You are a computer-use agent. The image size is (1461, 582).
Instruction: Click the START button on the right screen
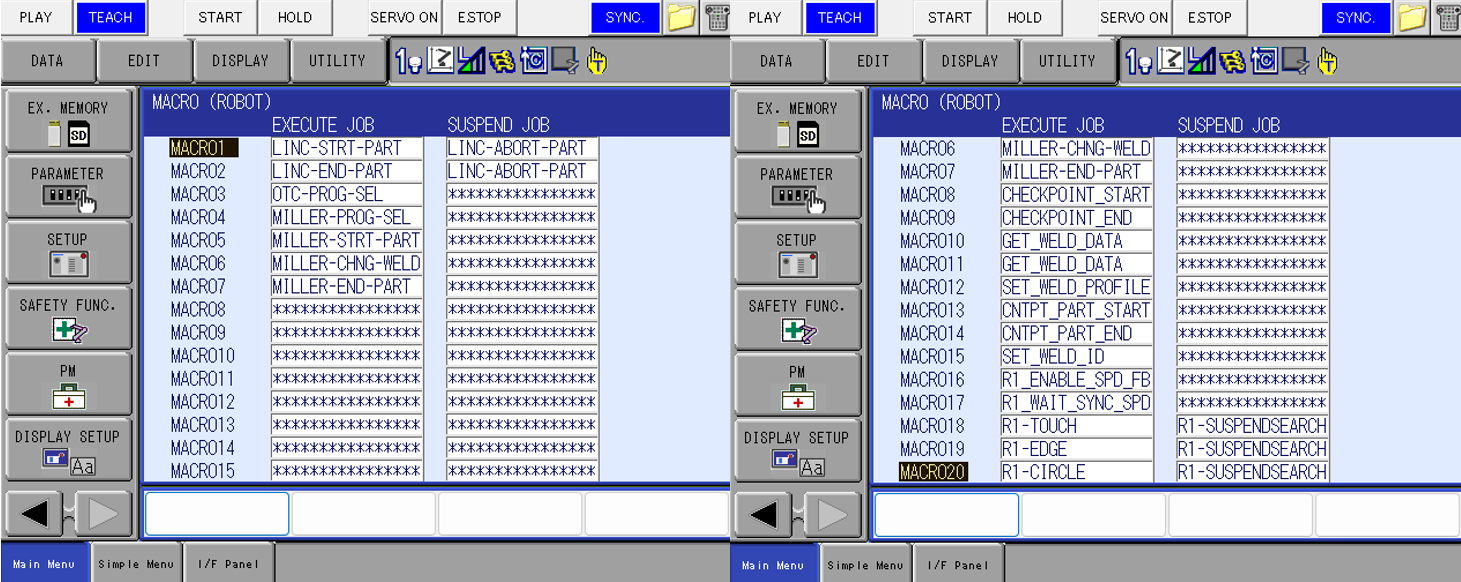tap(950, 17)
